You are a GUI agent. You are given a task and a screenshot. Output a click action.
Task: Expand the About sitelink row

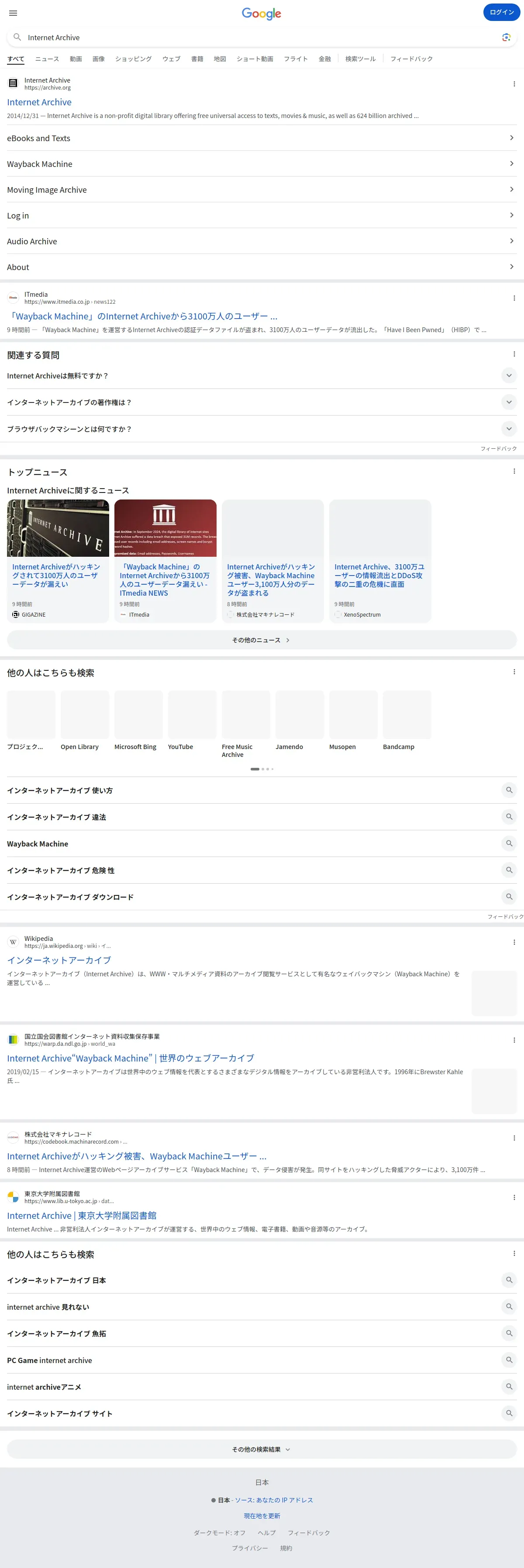click(262, 267)
